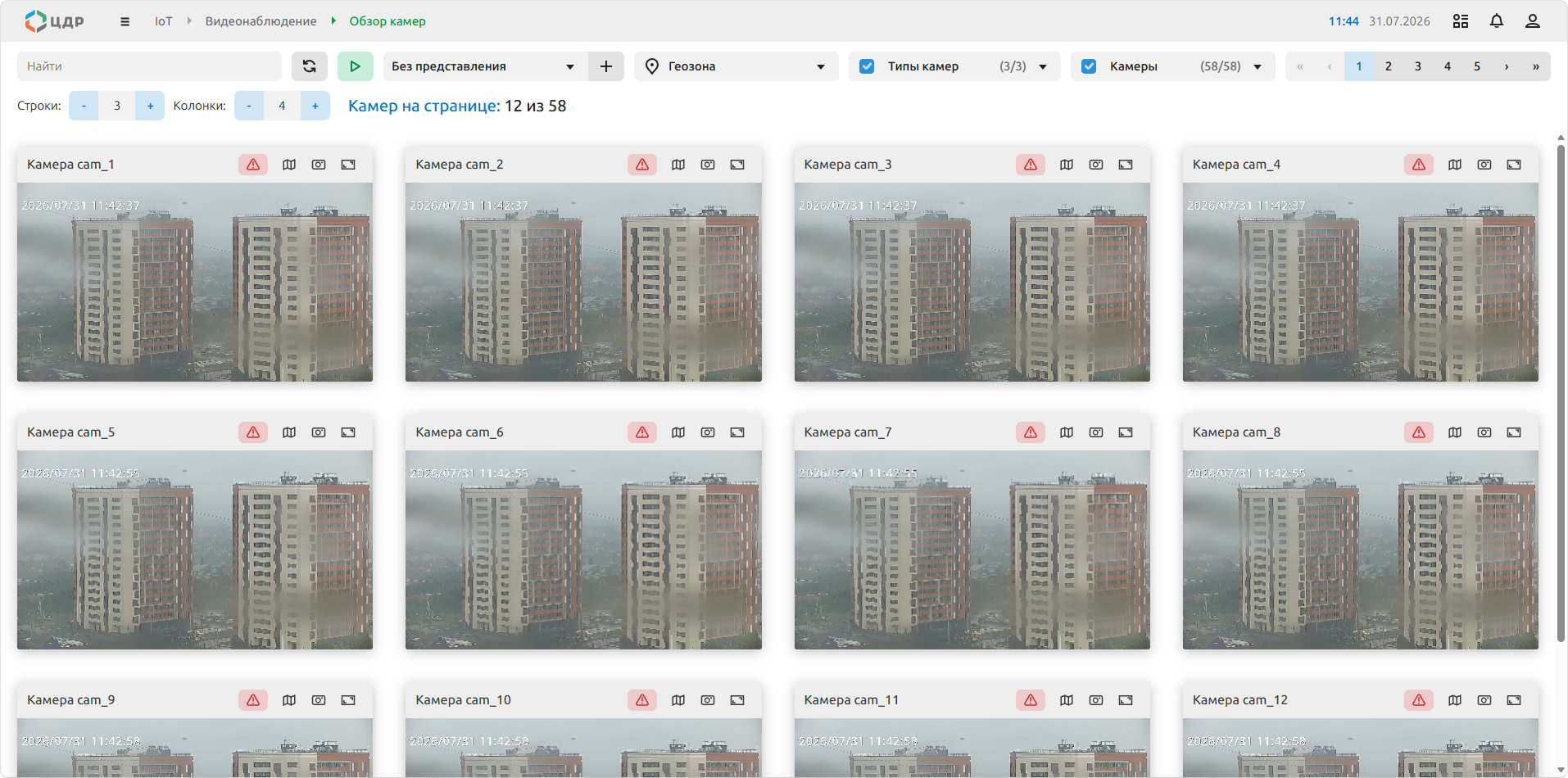Jump to the last page
The height and width of the screenshot is (778, 1568).
point(1536,66)
